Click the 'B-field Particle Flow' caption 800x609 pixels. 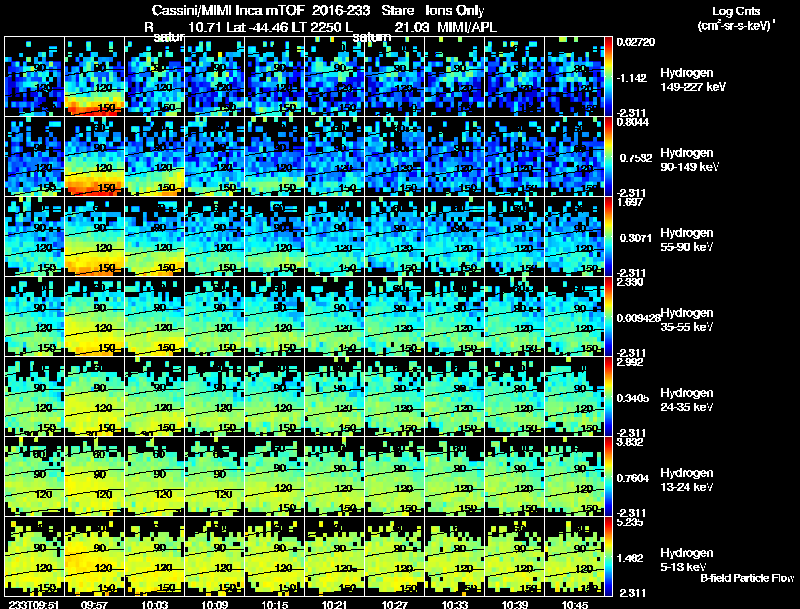747,578
